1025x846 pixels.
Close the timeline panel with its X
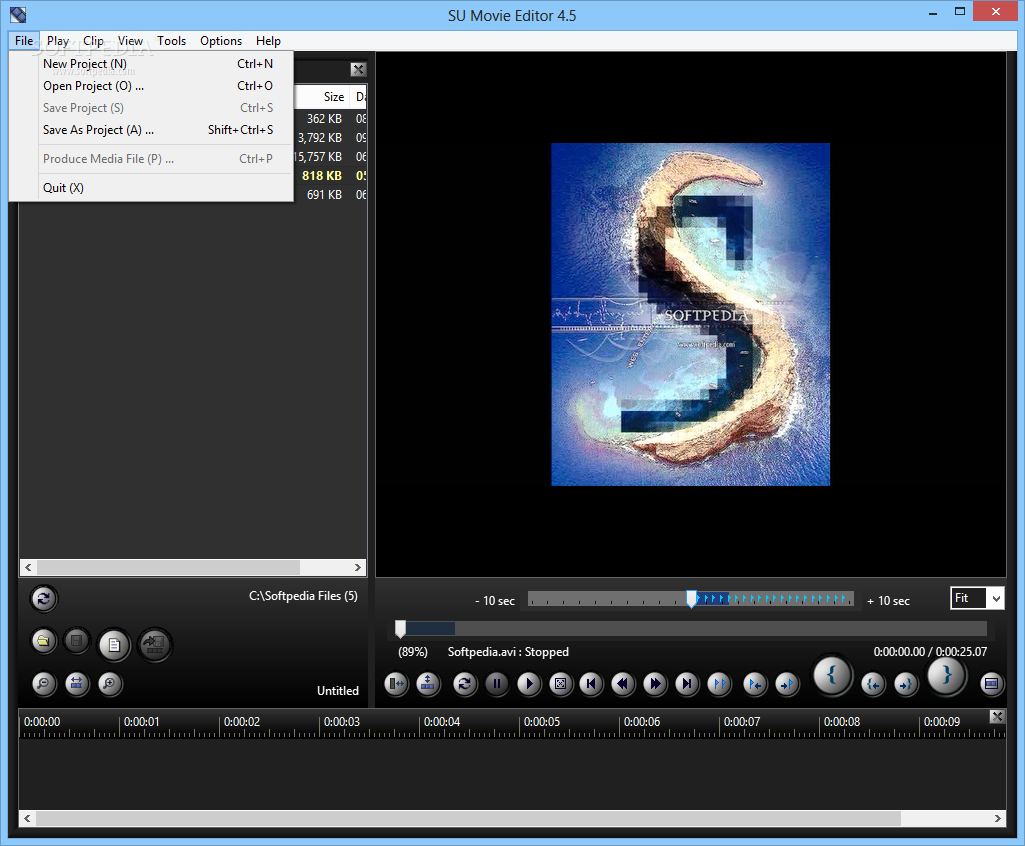tap(997, 716)
